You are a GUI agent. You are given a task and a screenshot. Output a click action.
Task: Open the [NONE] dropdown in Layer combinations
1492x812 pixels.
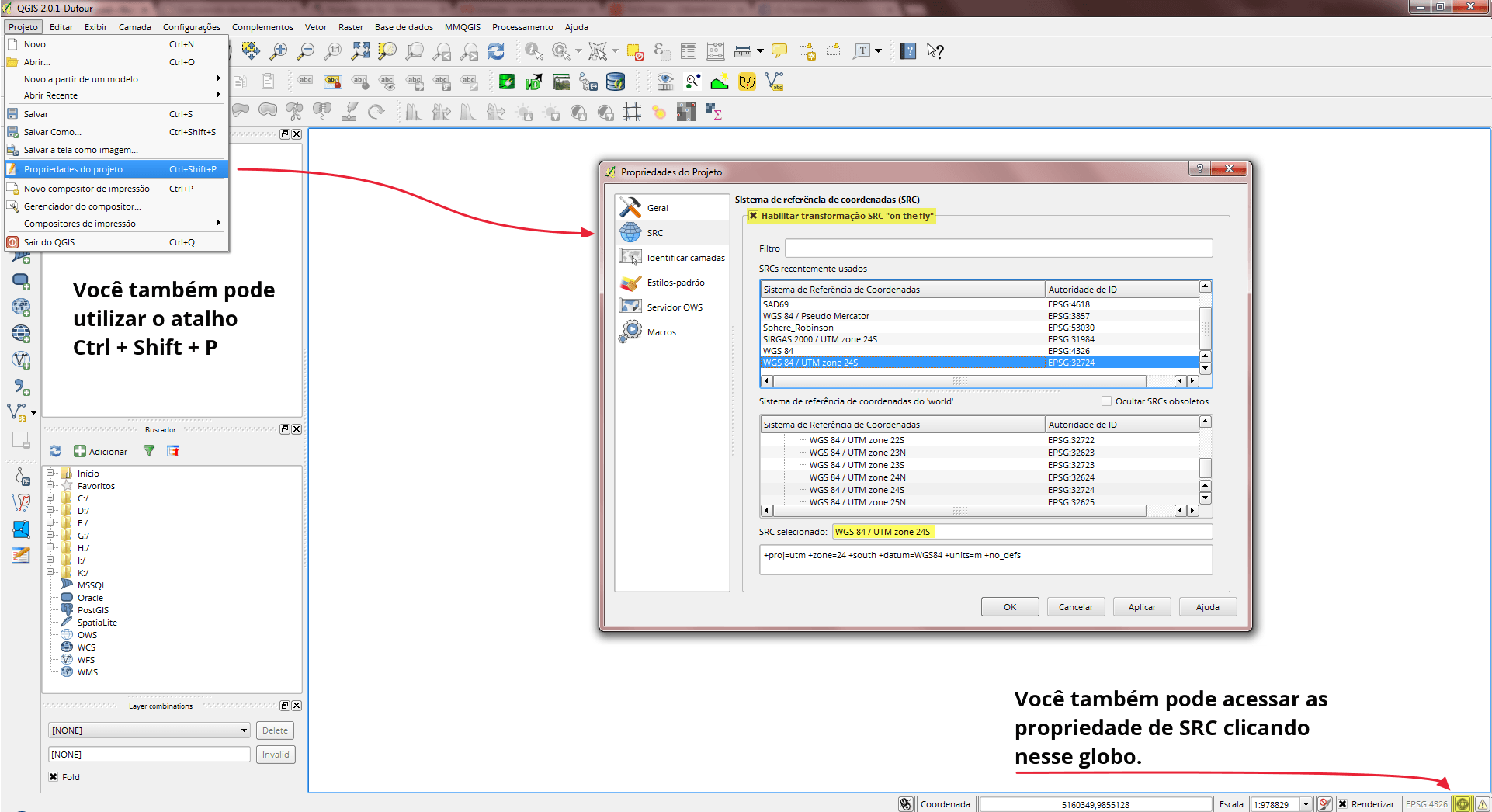[245, 730]
